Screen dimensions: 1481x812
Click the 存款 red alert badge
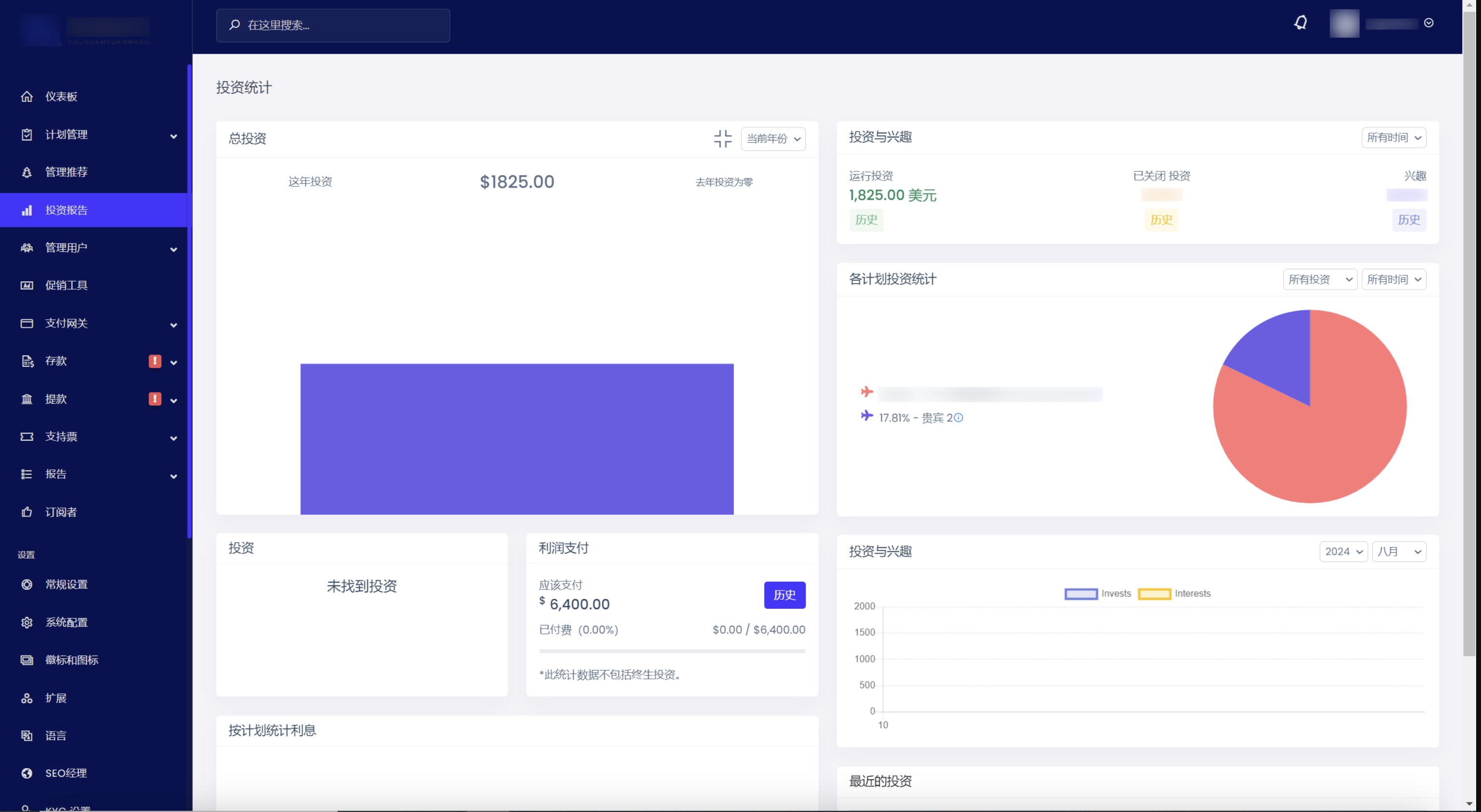click(x=155, y=361)
